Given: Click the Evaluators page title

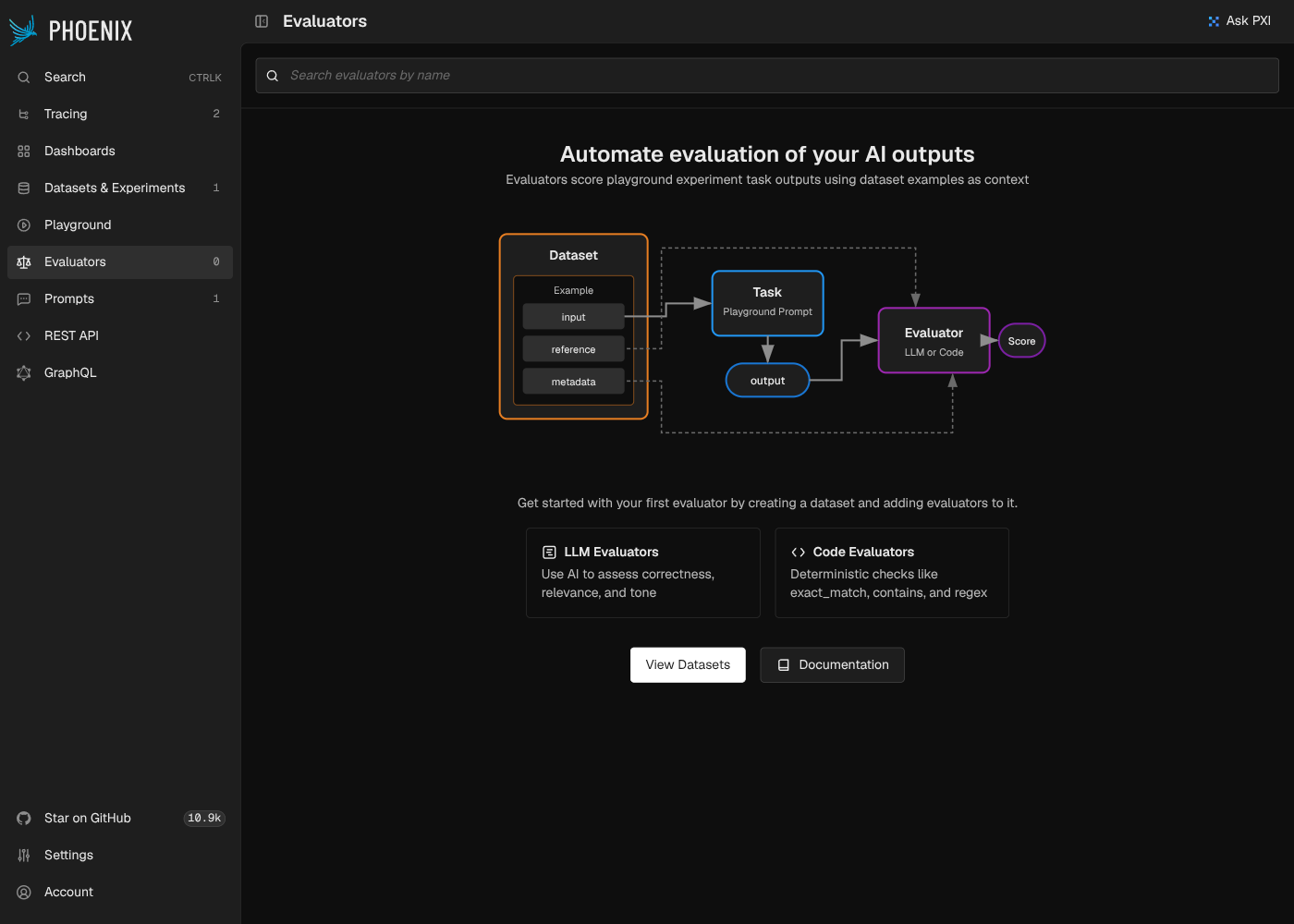Looking at the screenshot, I should 324,21.
